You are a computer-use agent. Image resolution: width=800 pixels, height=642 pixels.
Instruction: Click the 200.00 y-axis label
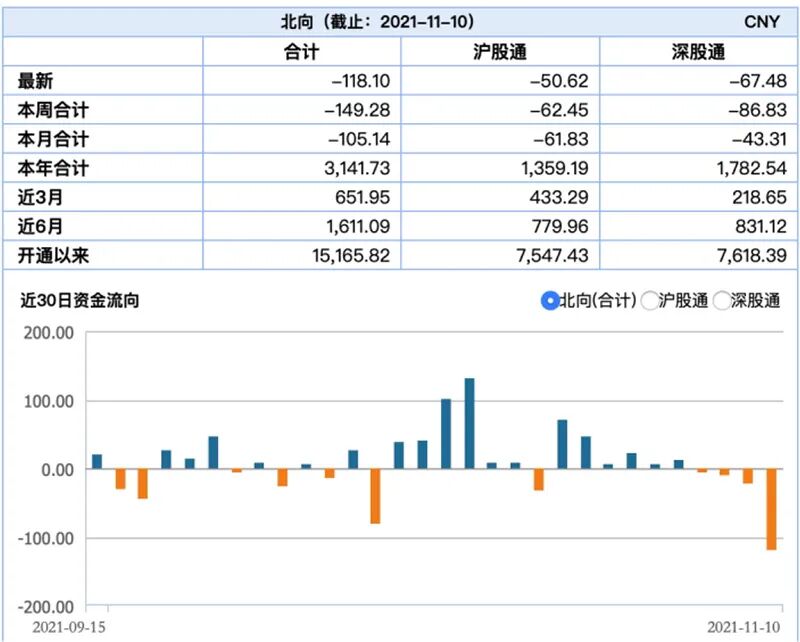48,333
